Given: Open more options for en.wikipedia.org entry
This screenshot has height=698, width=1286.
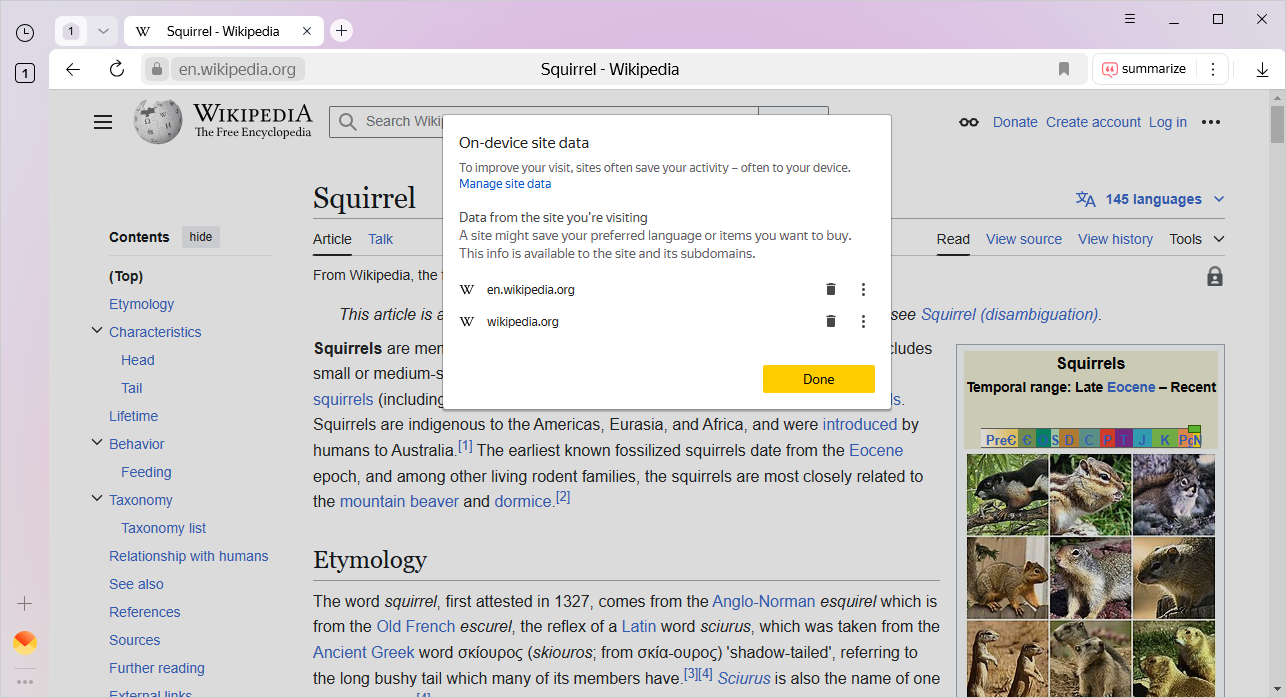Looking at the screenshot, I should [x=863, y=290].
